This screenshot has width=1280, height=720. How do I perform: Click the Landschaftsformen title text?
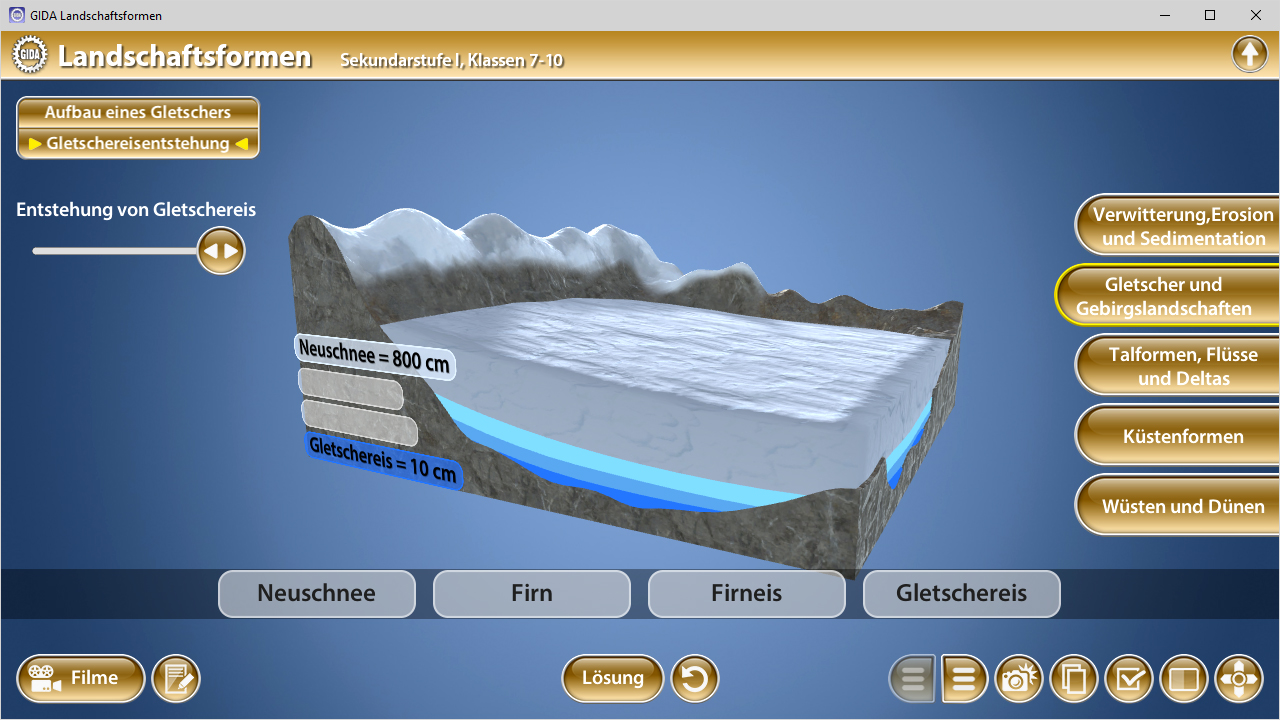coord(185,56)
